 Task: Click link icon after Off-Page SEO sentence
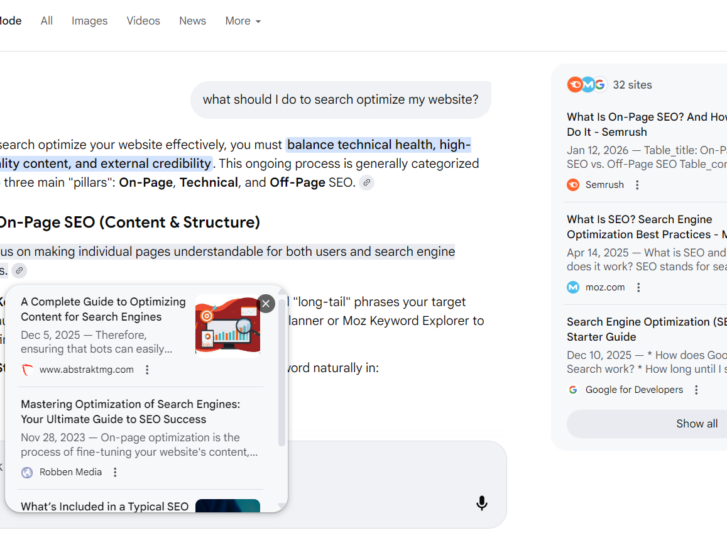(x=367, y=183)
